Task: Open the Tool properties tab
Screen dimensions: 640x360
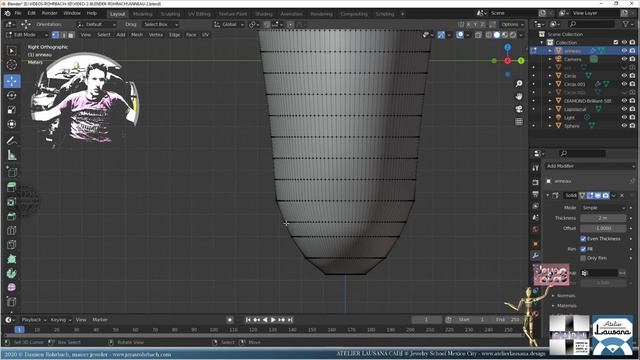Action: click(536, 168)
